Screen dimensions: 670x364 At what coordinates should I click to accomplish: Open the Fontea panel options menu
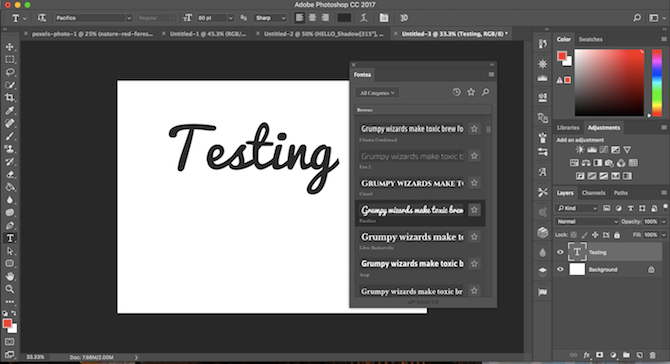(491, 74)
